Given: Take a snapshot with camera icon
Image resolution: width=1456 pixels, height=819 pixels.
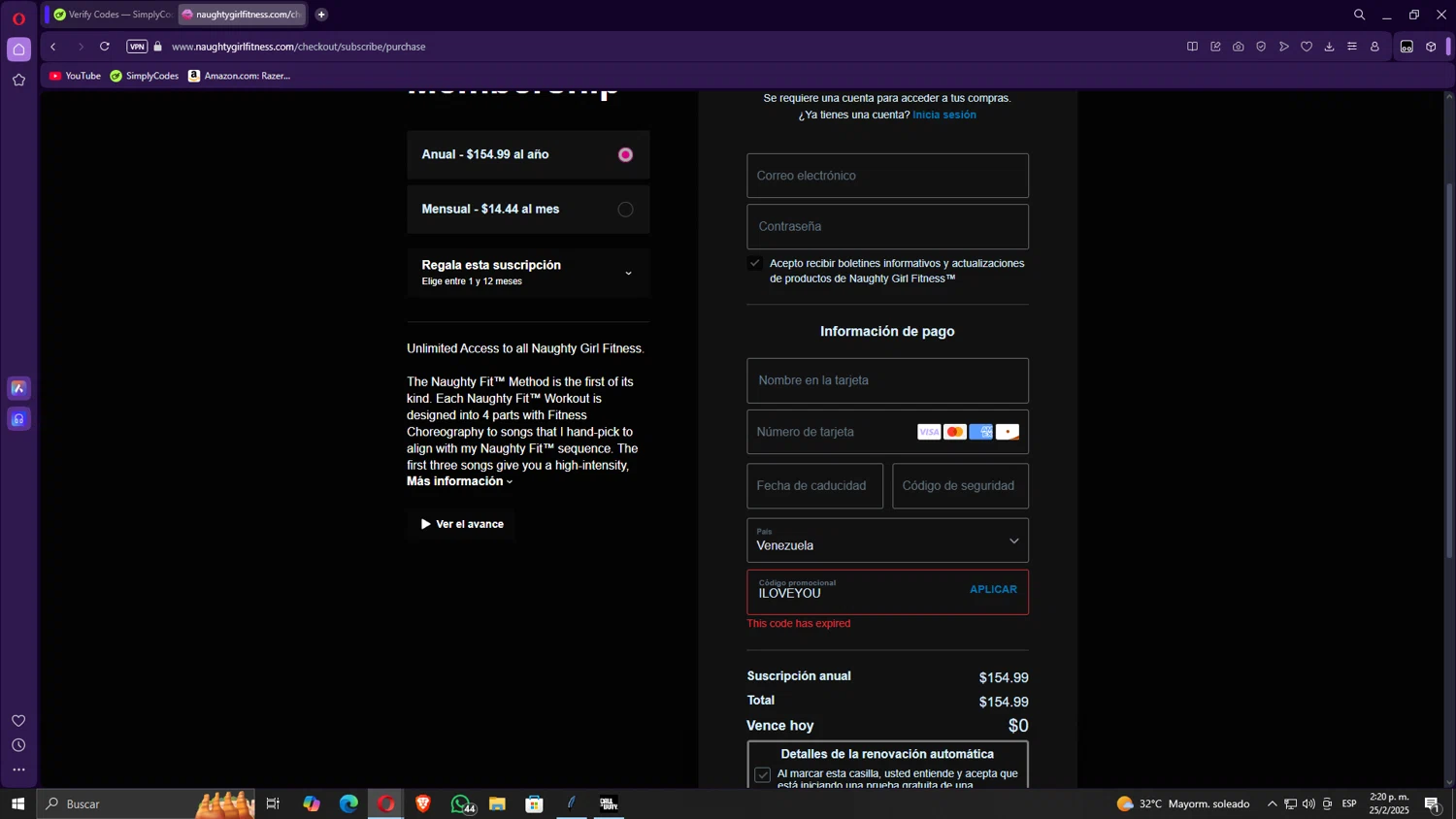Looking at the screenshot, I should coord(1239,47).
